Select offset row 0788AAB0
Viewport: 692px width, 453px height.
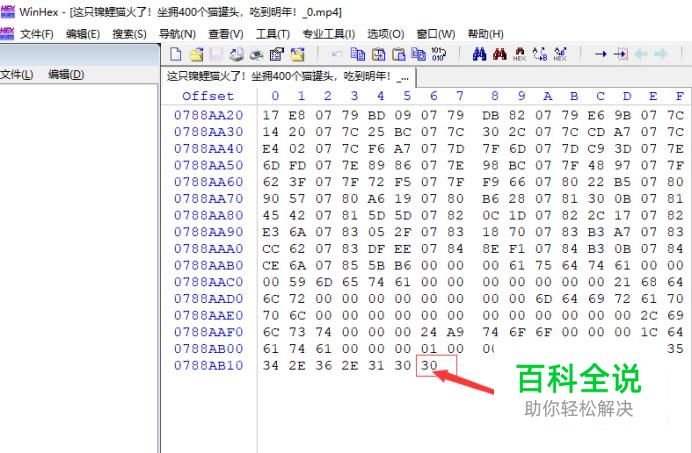coord(208,265)
